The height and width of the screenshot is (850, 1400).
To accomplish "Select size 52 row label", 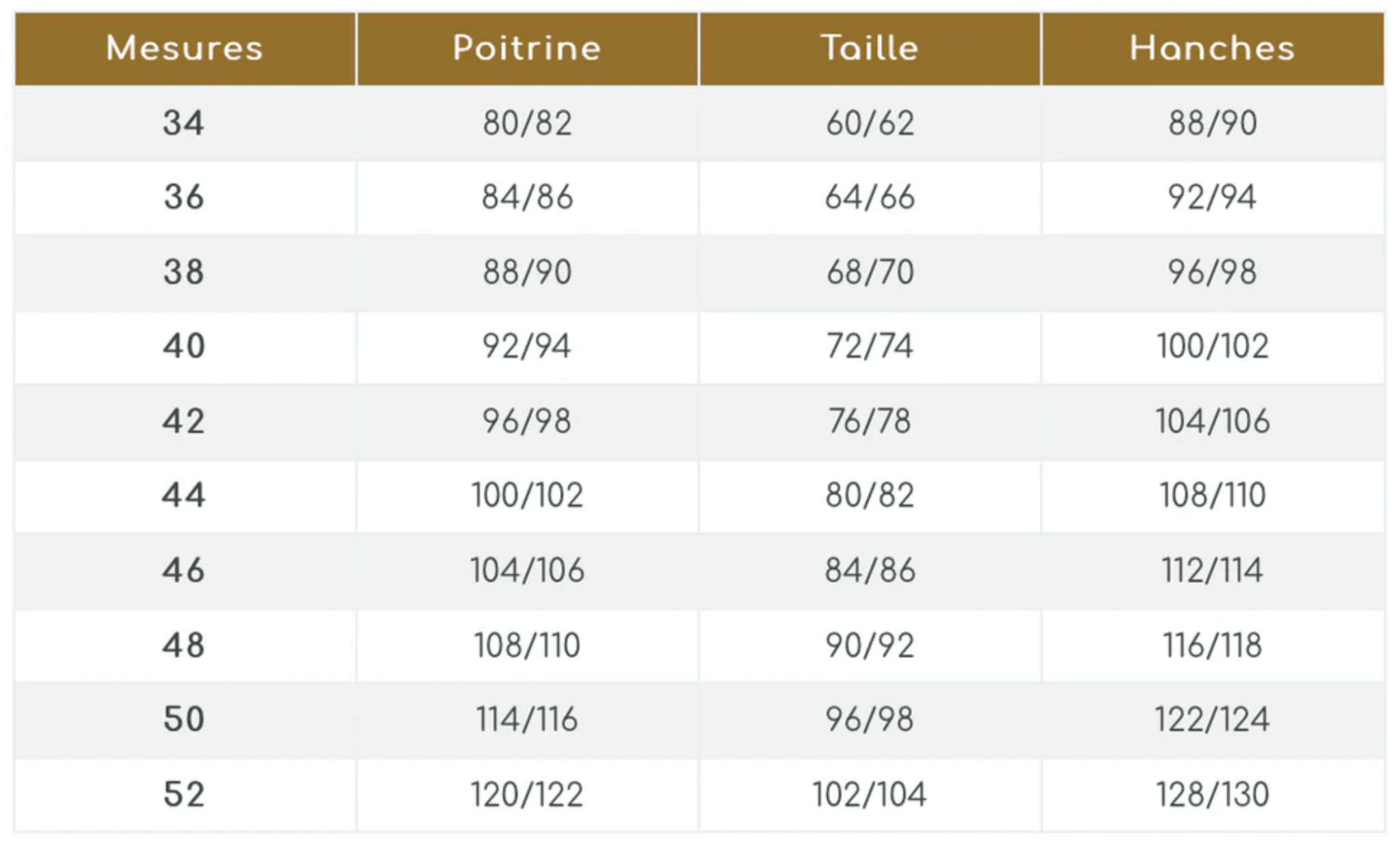I will (x=184, y=794).
